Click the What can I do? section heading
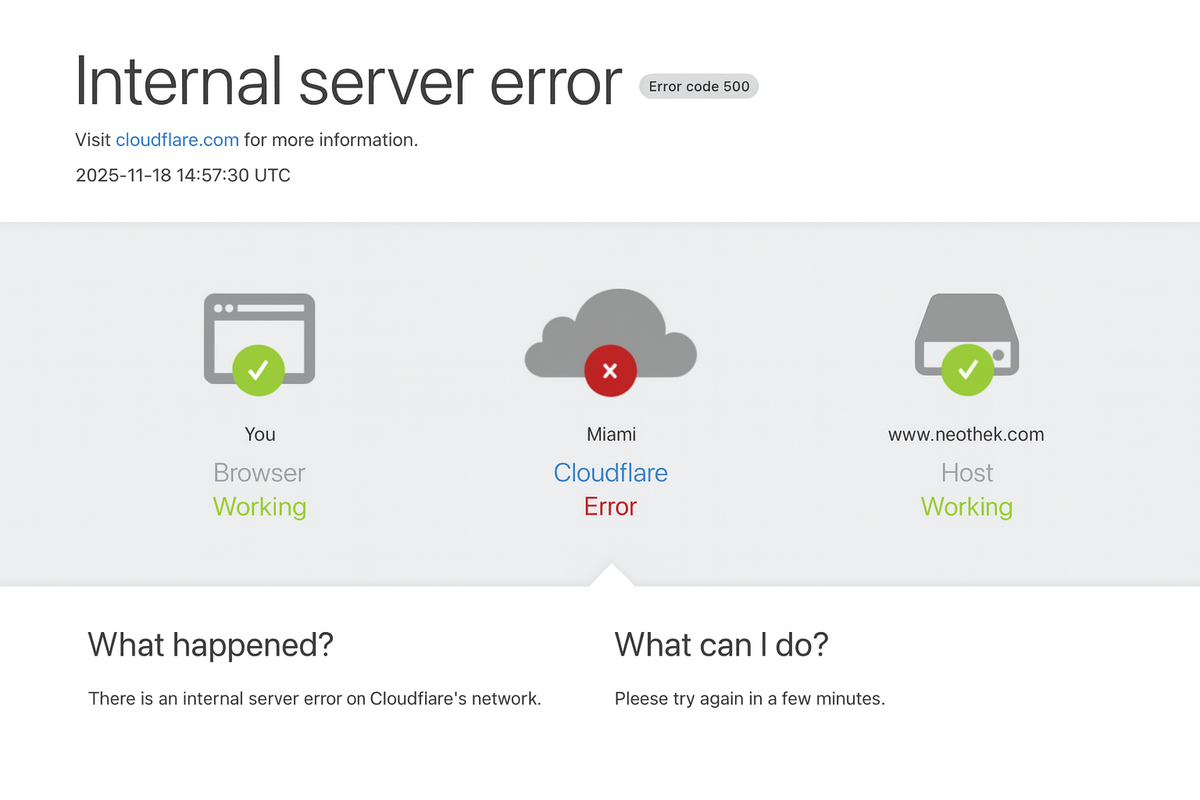 (722, 645)
